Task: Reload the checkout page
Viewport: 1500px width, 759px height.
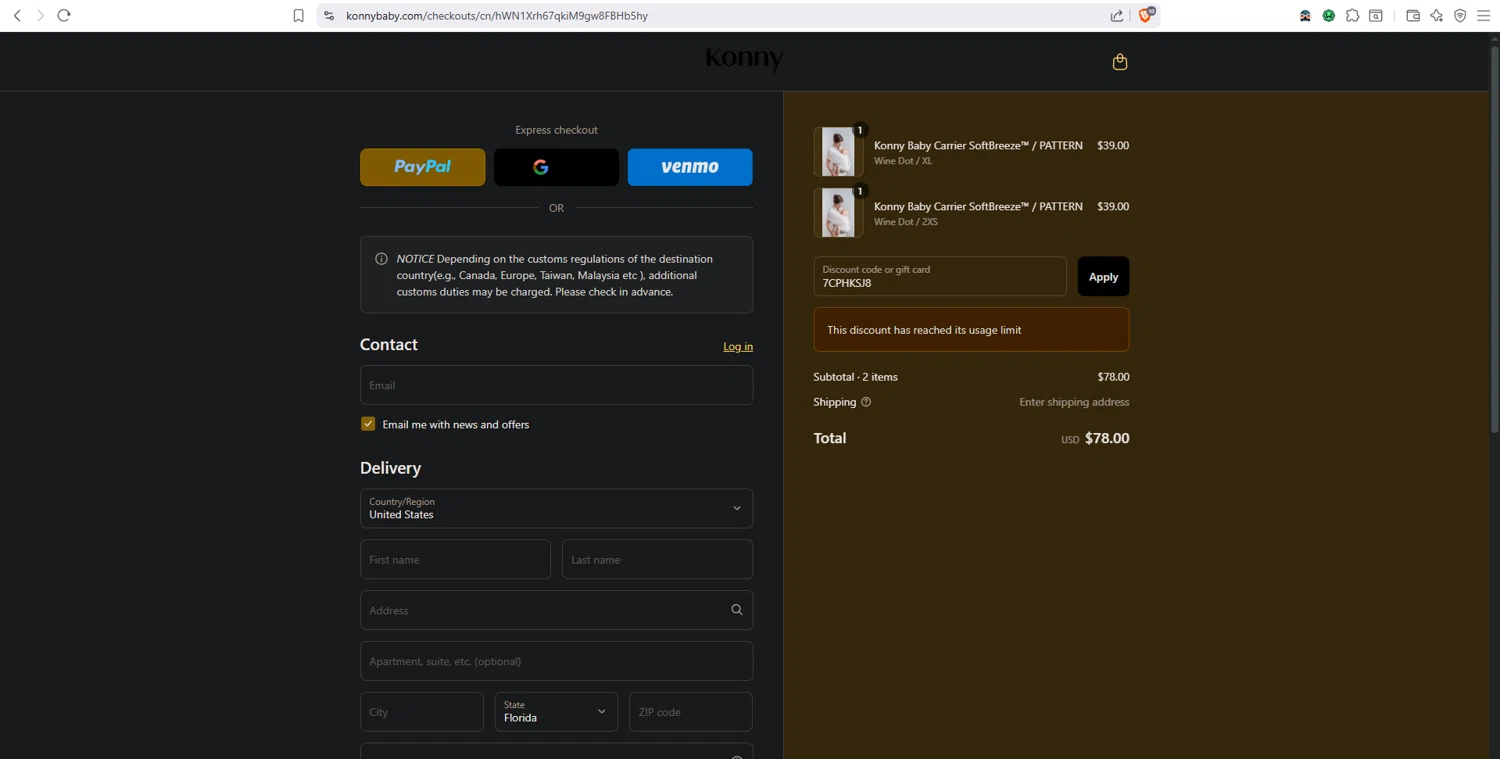Action: (x=64, y=15)
